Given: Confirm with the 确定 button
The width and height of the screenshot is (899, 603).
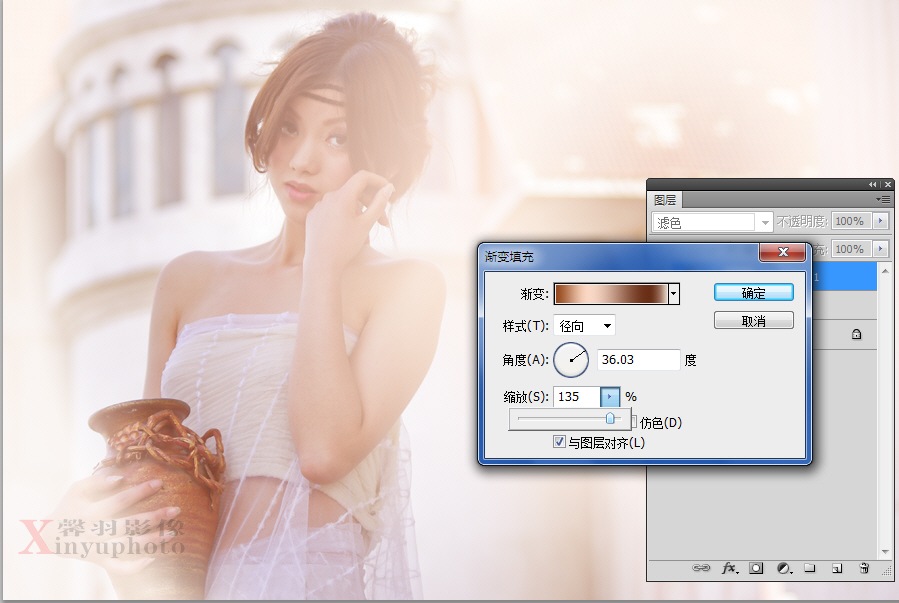Looking at the screenshot, I should click(x=753, y=293).
